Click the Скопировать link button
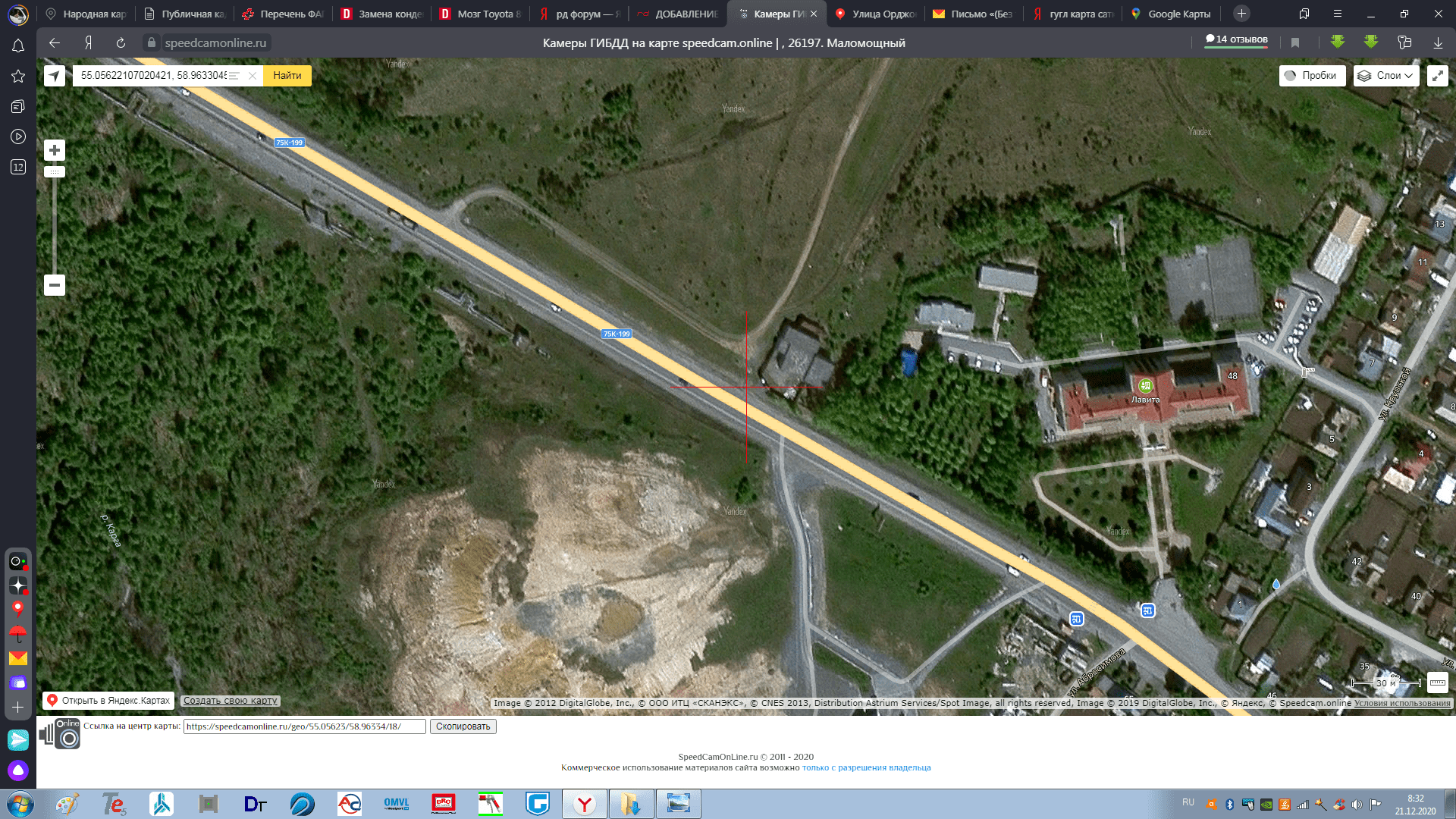 point(463,726)
